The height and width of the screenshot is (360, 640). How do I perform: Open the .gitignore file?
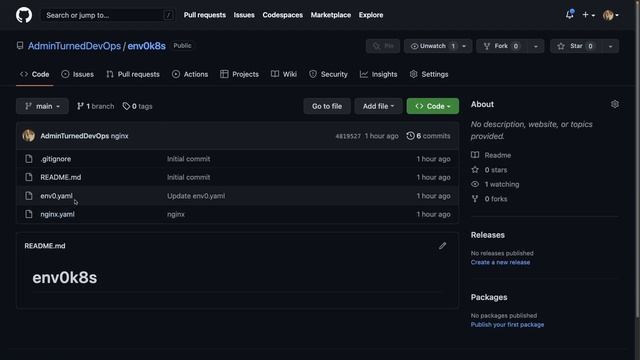(56, 159)
